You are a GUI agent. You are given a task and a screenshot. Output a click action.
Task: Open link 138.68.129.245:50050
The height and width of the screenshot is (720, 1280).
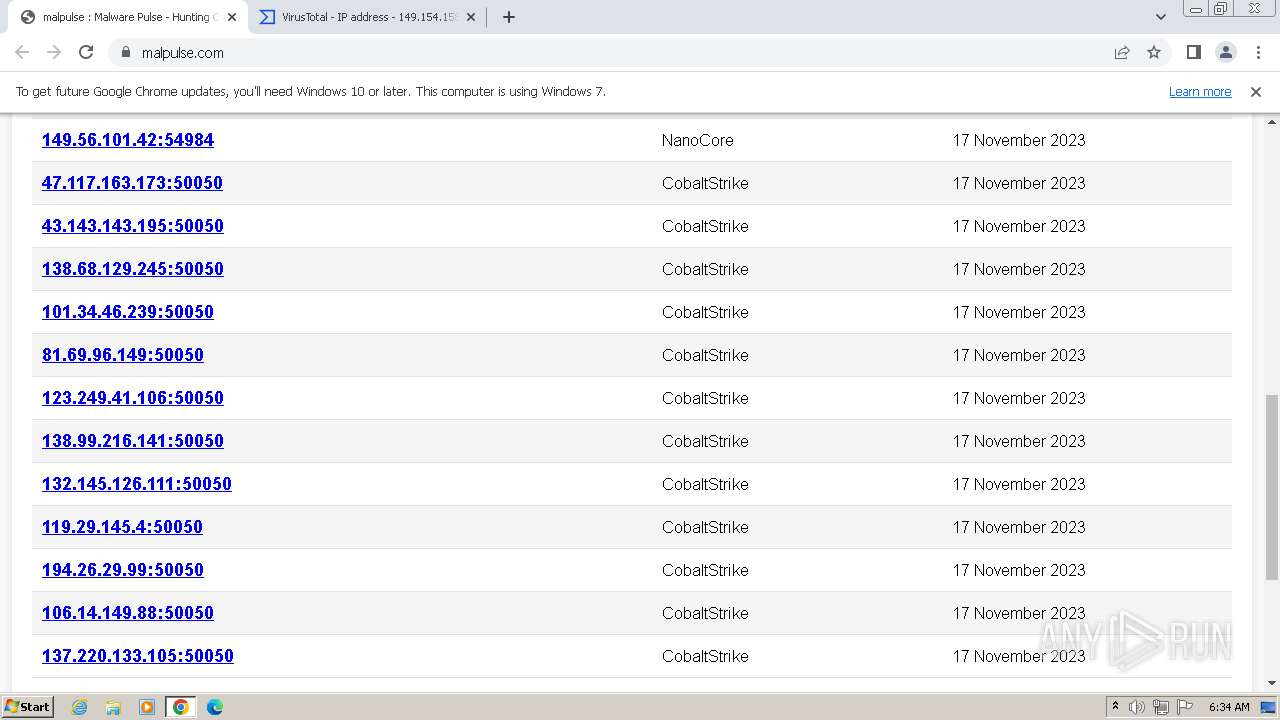[133, 269]
